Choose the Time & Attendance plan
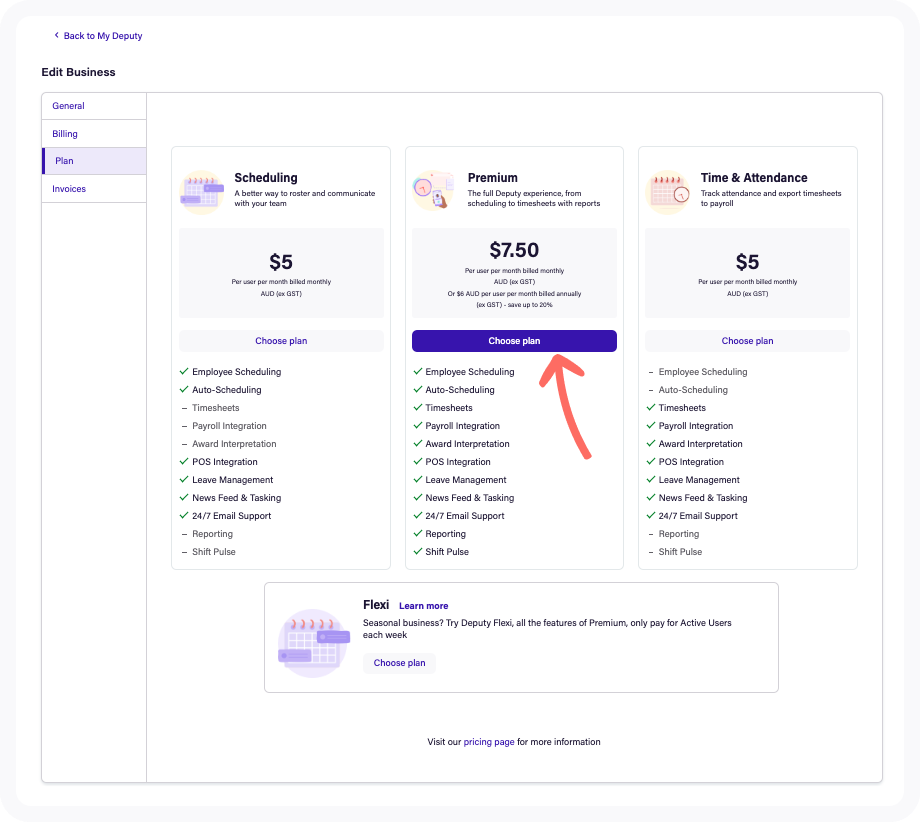The height and width of the screenshot is (822, 920). [x=747, y=341]
